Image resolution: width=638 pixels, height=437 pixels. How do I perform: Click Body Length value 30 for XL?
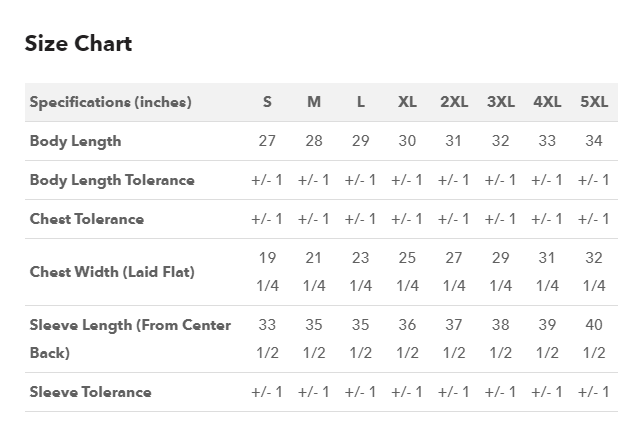point(407,141)
